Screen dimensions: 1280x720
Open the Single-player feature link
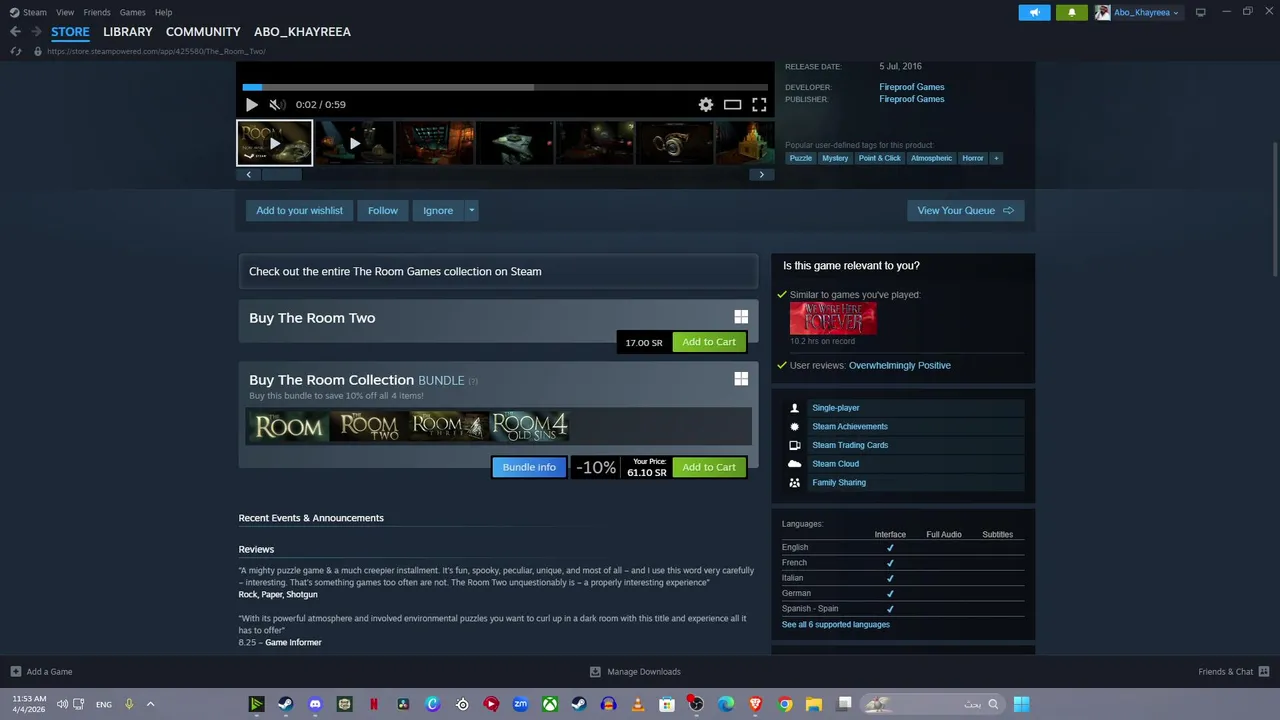click(x=835, y=408)
